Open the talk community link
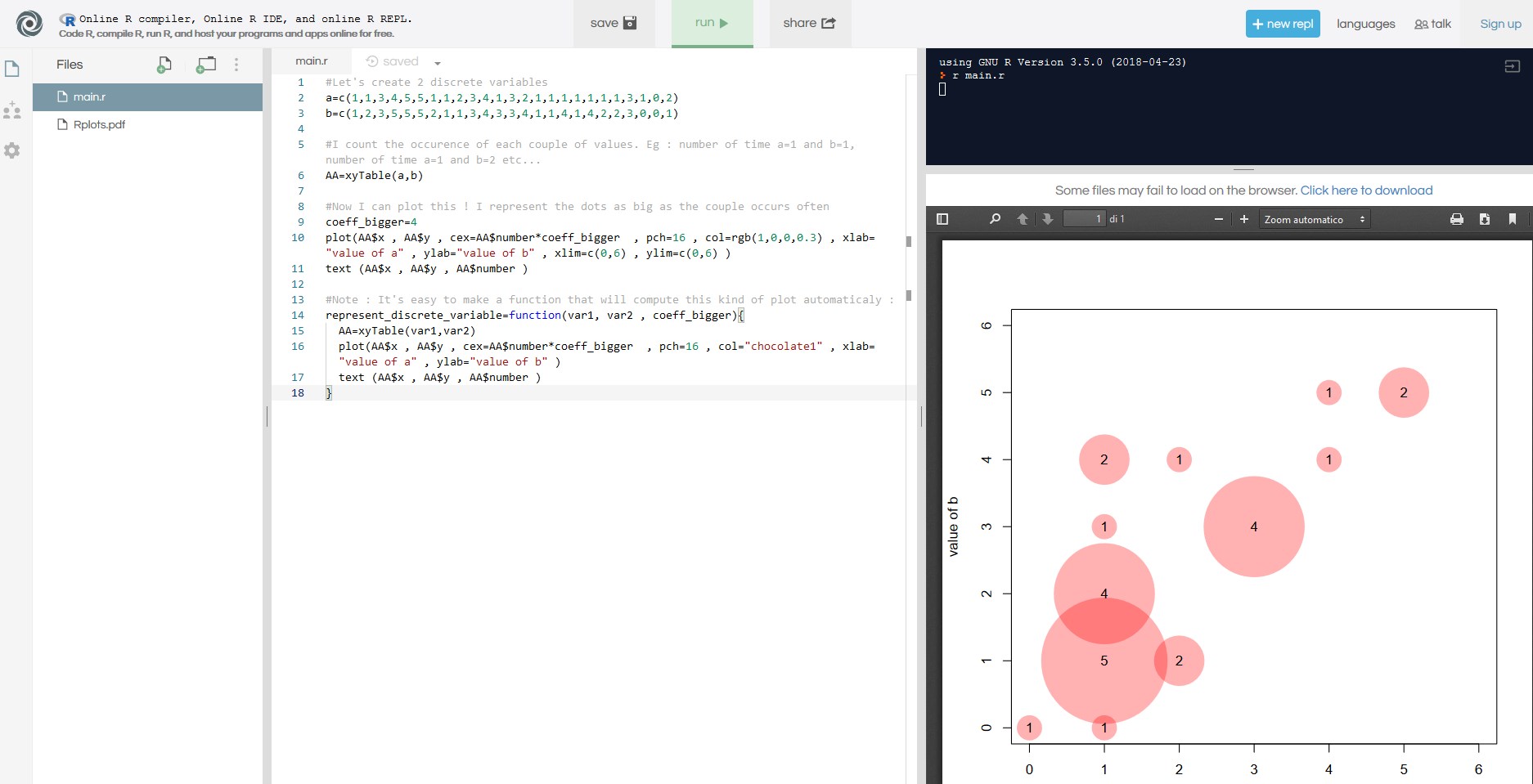The image size is (1533, 784). coord(1433,24)
